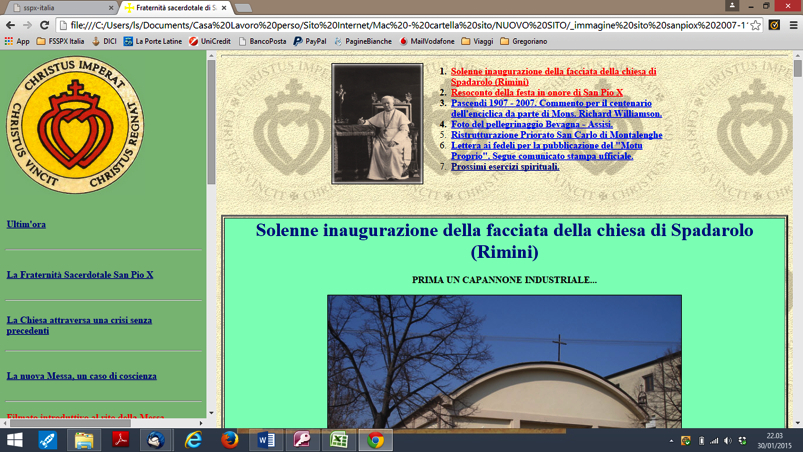
Task: Open the MailVodafone bookmark
Action: point(427,41)
